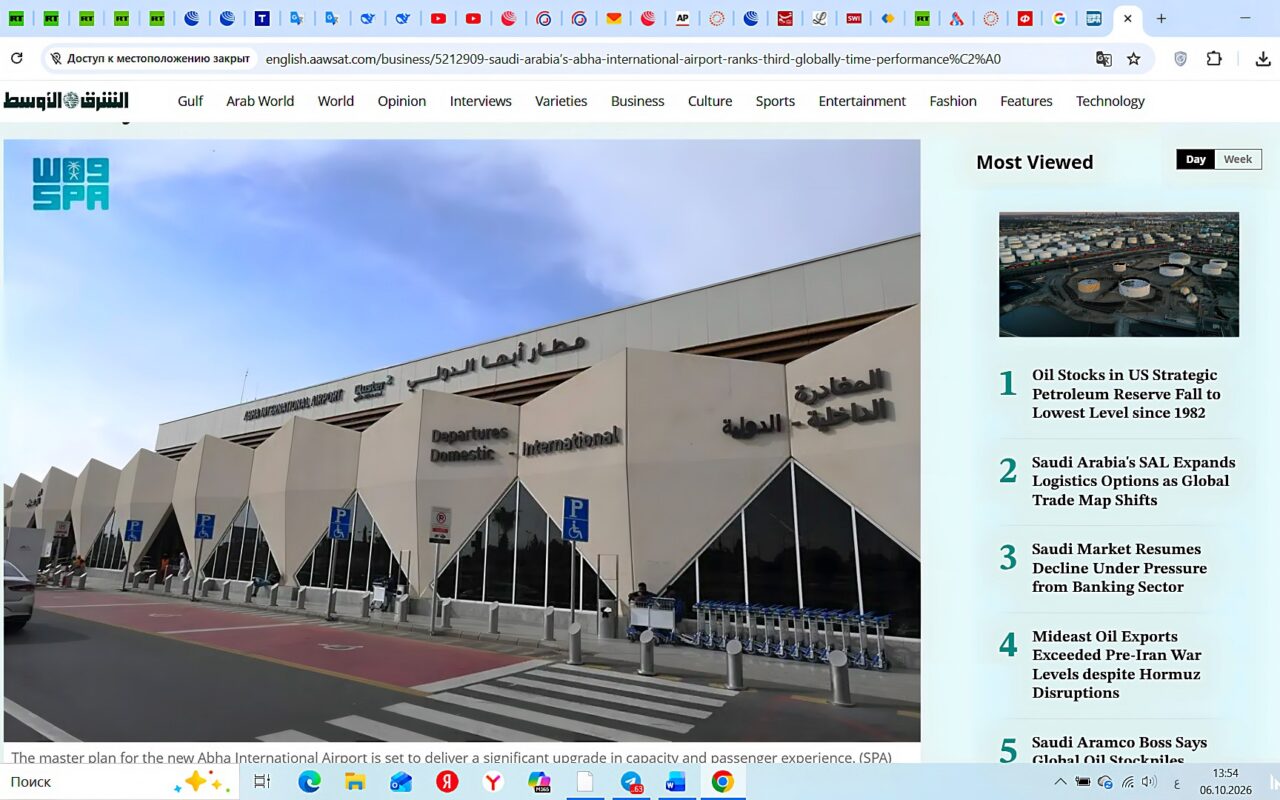
Task: Open the shield extension icon in the toolbar
Action: click(1180, 59)
